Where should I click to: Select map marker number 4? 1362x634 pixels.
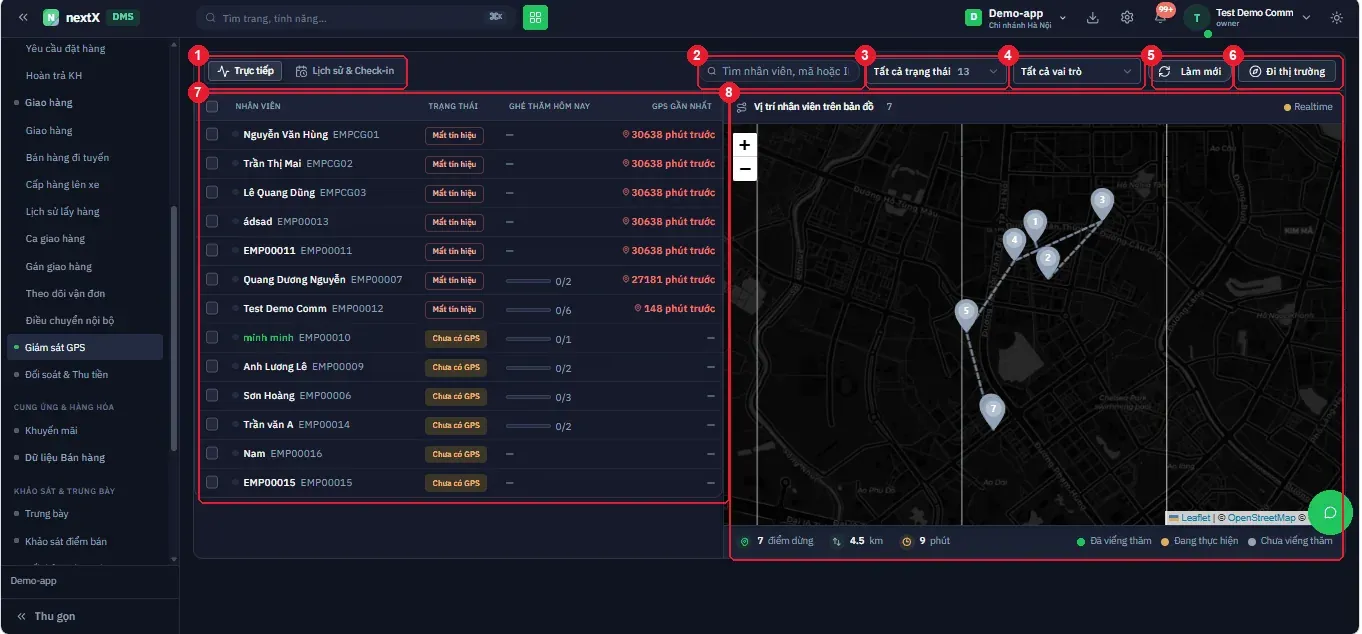pos(1015,243)
